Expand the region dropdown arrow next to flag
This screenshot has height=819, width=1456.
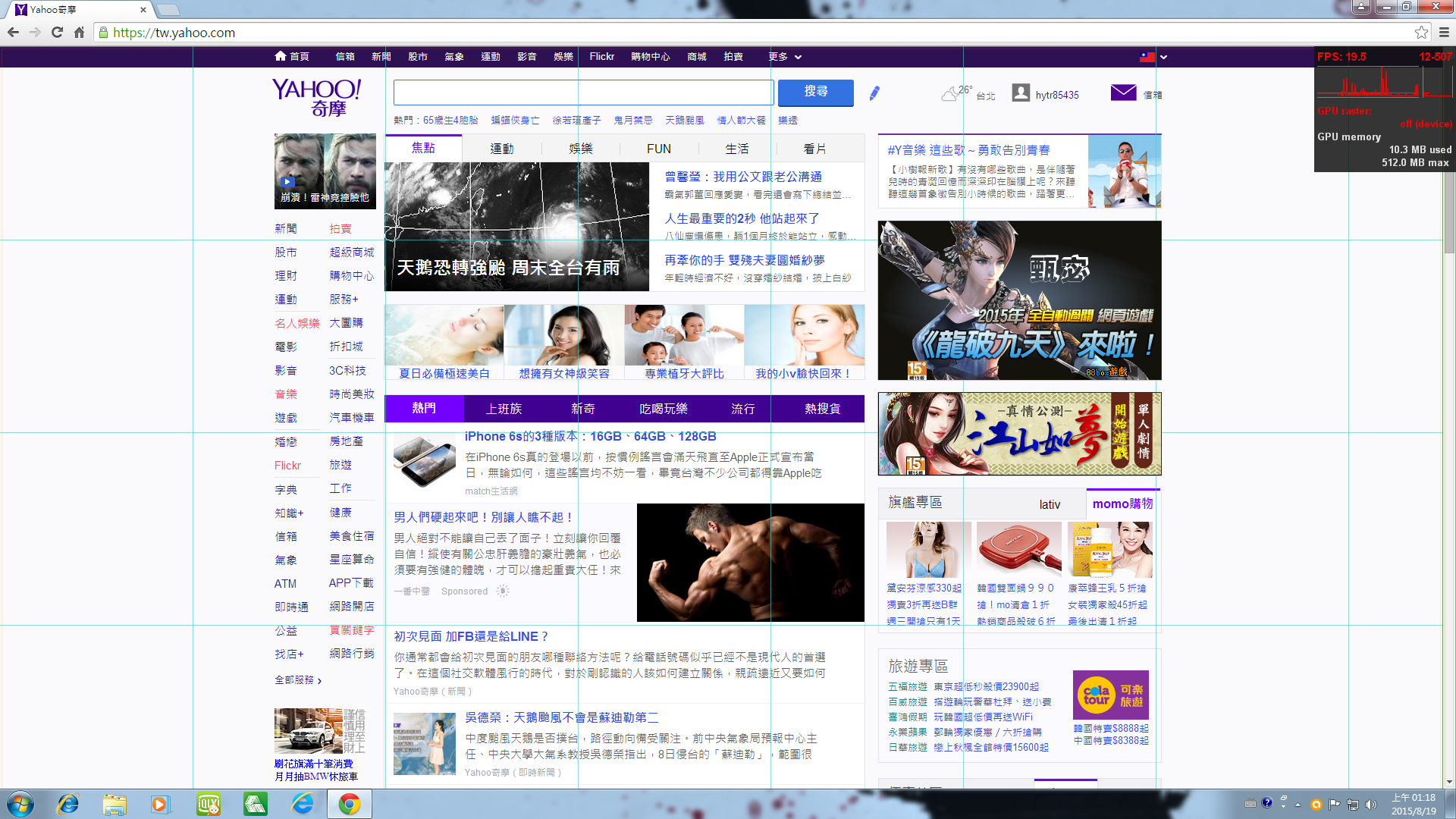1163,57
